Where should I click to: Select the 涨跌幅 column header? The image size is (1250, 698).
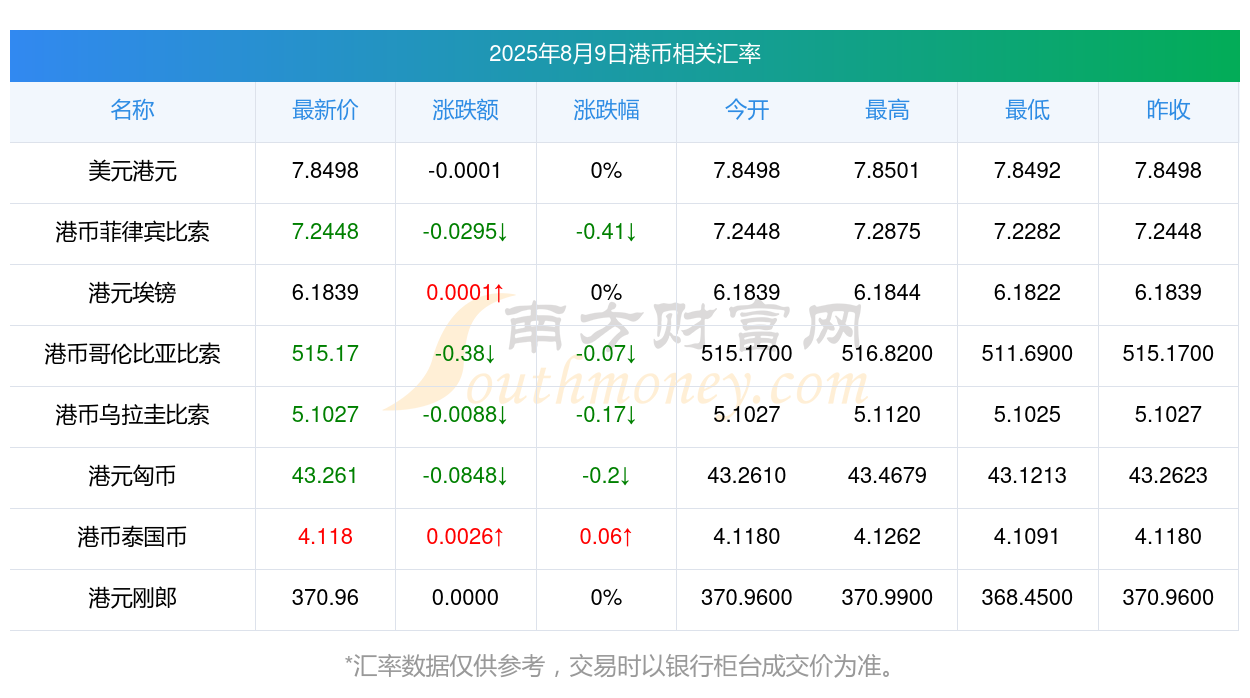(606, 110)
